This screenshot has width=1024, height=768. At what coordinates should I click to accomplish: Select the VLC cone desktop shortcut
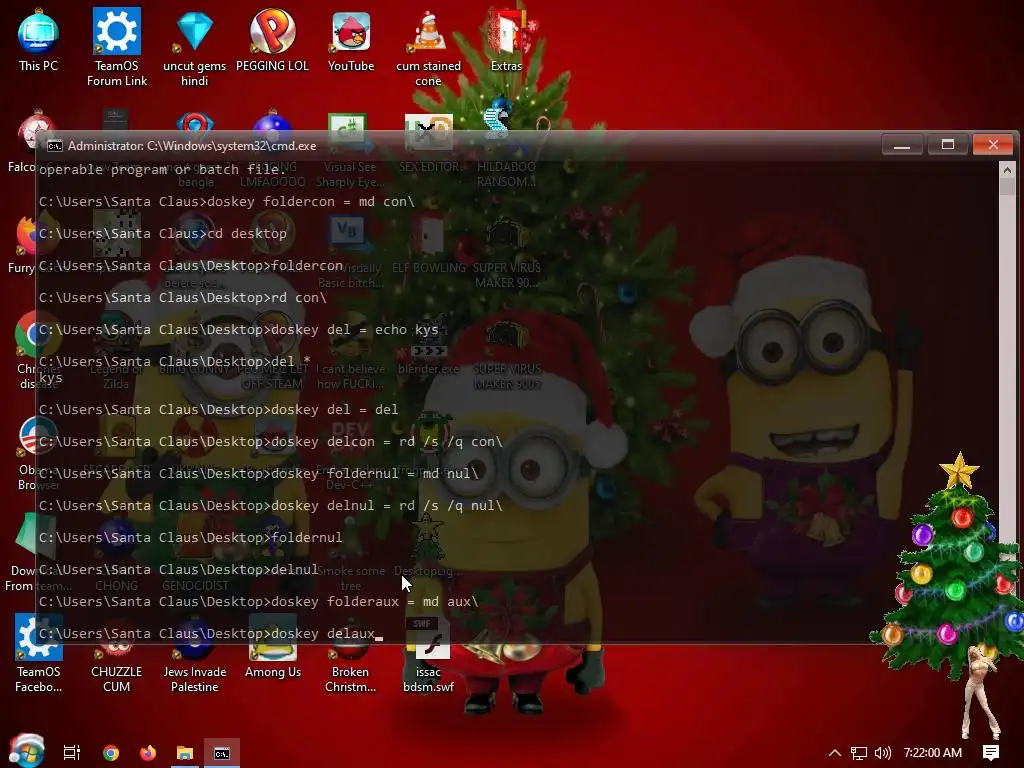pyautogui.click(x=428, y=47)
